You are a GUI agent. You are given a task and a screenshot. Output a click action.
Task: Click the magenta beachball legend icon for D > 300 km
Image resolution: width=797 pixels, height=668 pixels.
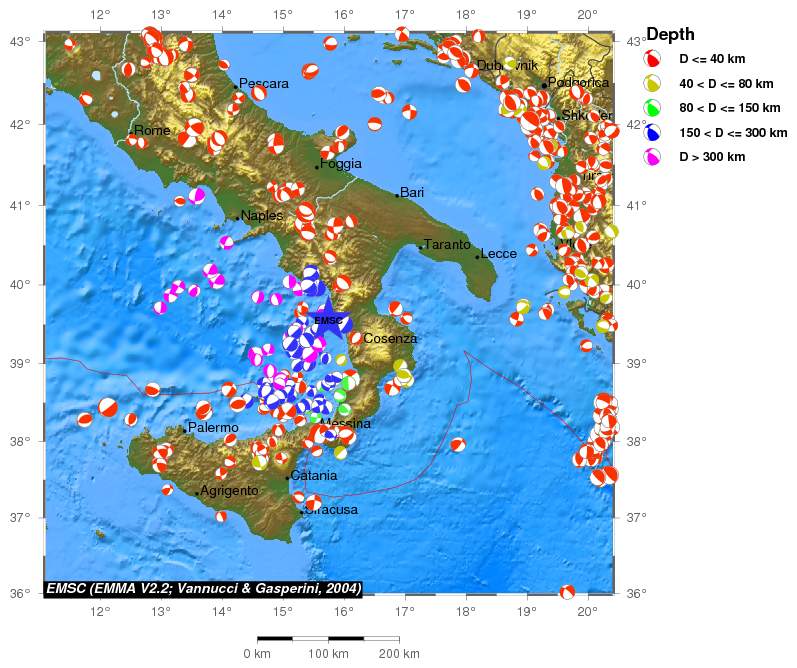652,157
